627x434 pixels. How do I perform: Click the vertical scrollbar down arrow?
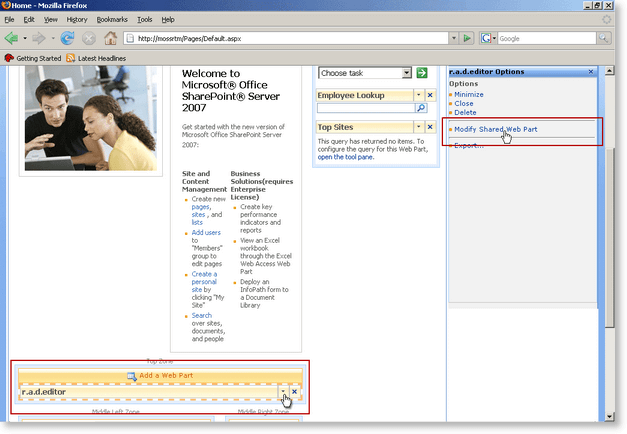click(x=609, y=417)
